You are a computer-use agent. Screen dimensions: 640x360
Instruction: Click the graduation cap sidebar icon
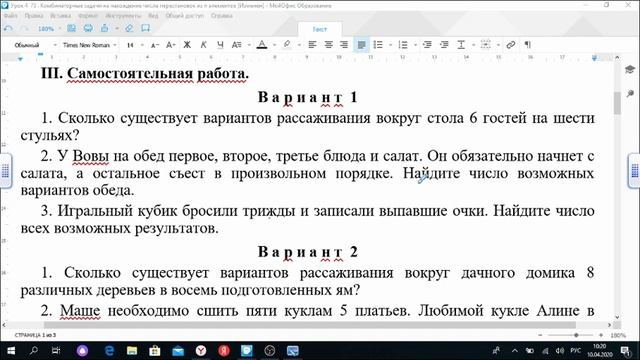tap(630, 69)
